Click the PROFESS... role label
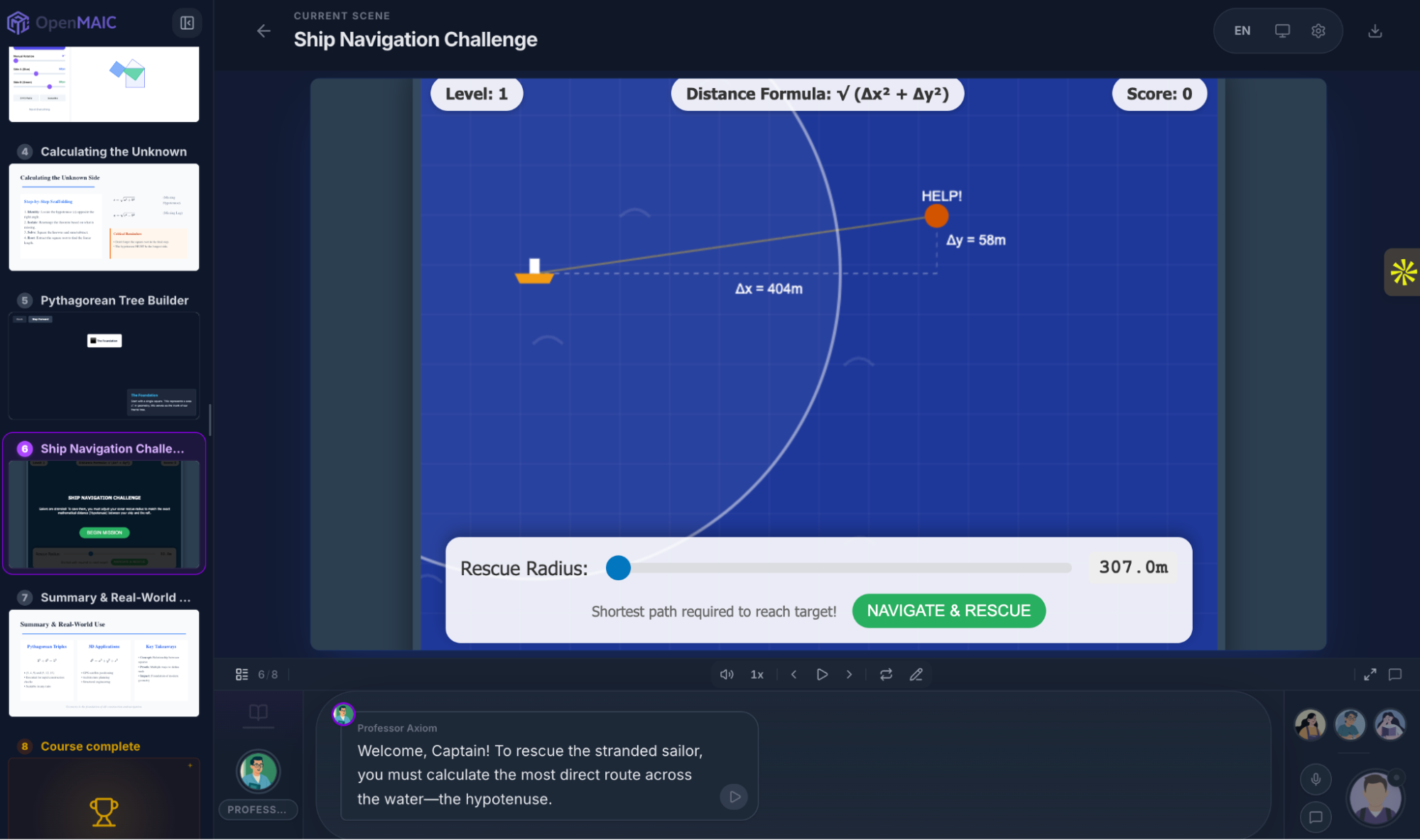Image resolution: width=1420 pixels, height=840 pixels. [257, 809]
